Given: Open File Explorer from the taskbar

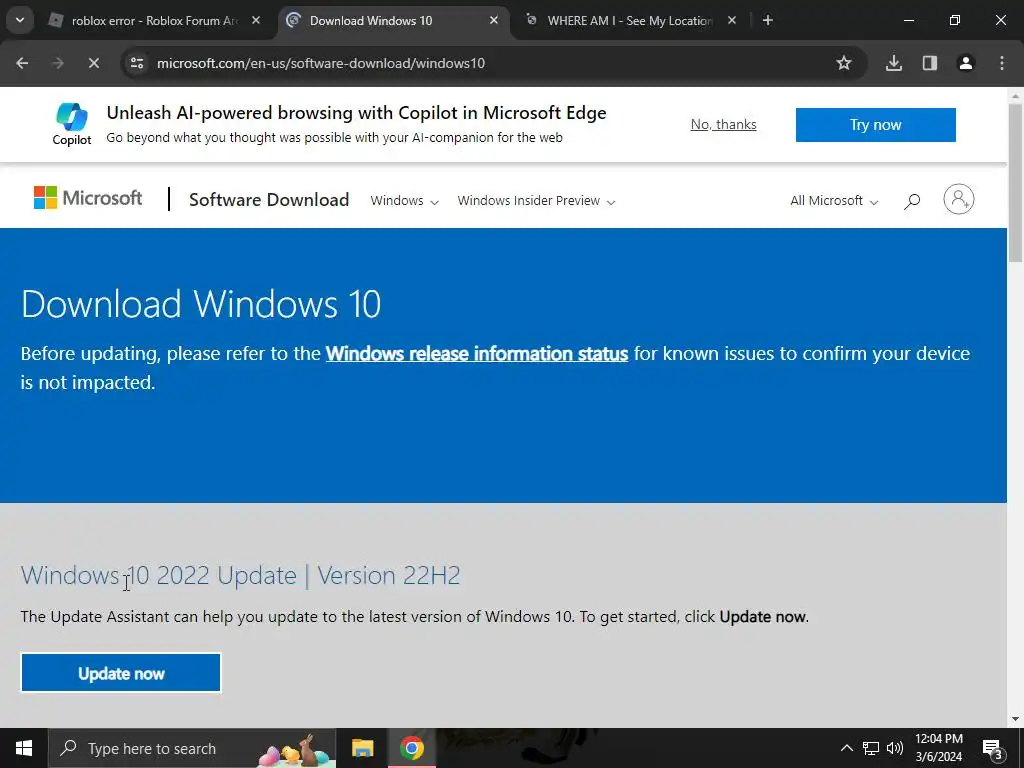Looking at the screenshot, I should click(x=362, y=748).
